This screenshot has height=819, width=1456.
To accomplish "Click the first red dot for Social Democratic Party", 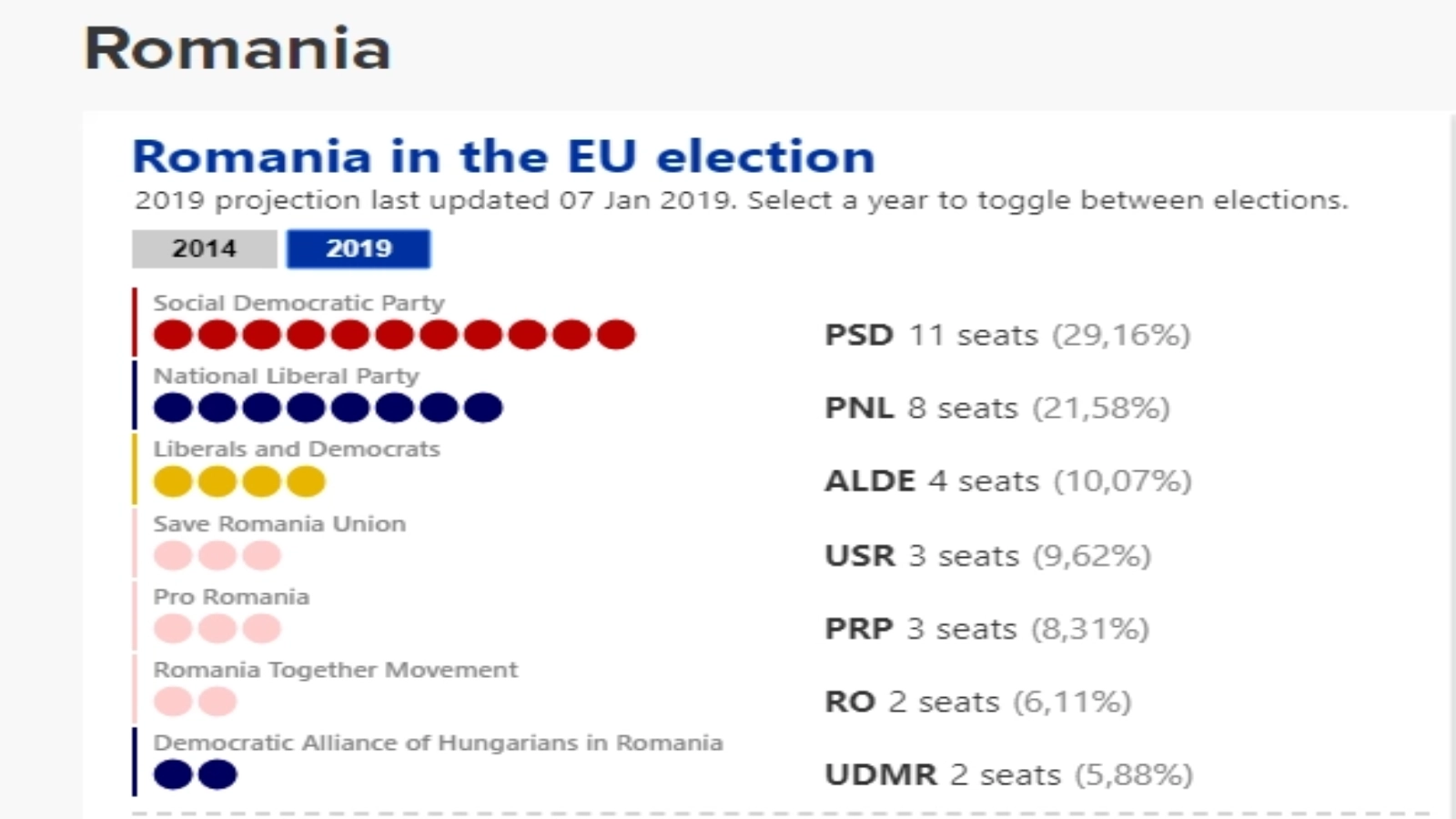I will point(173,335).
